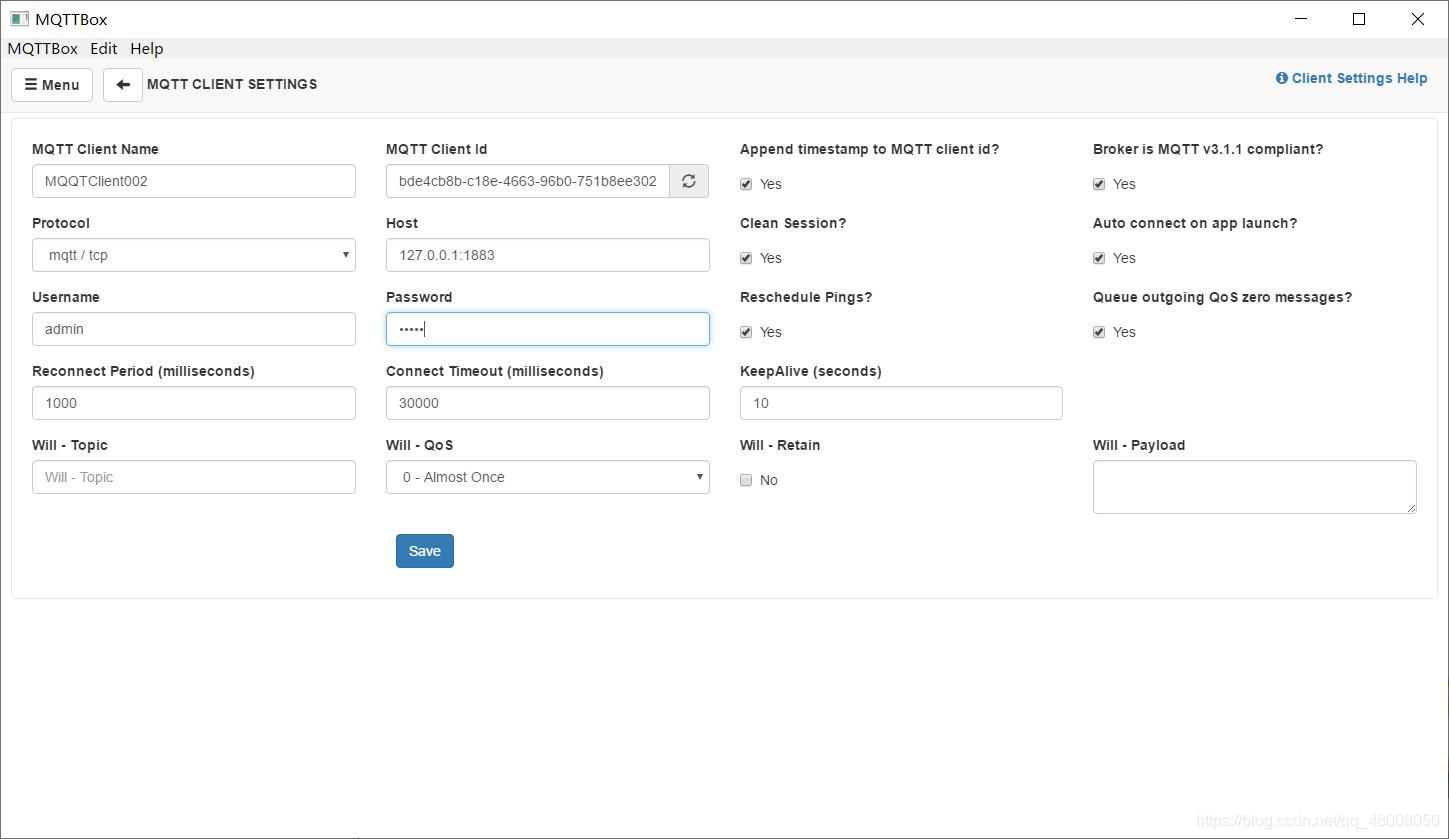Toggle the Reschedule Pings checkbox
The image size is (1449, 839).
pos(746,332)
